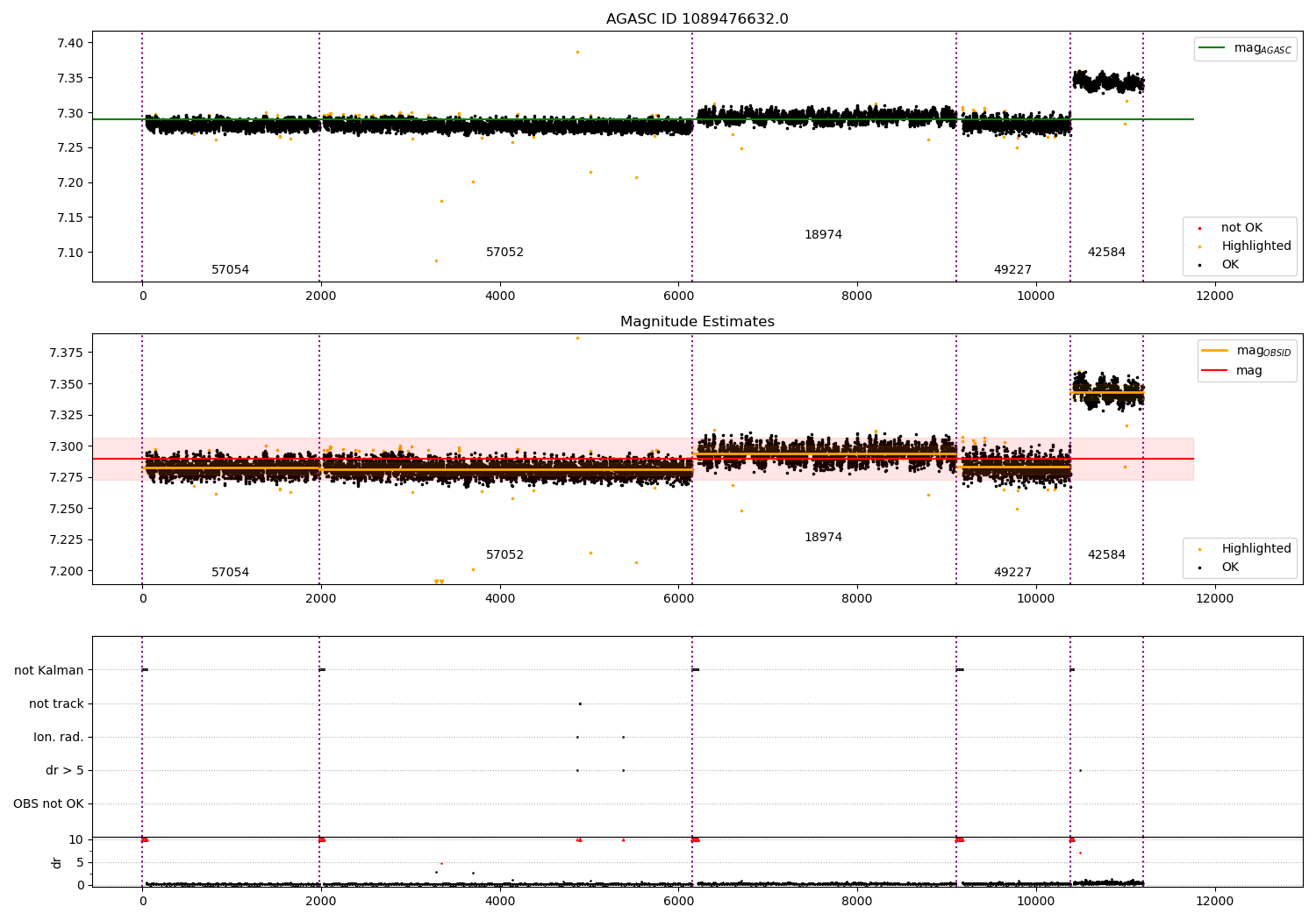
Task: Click 'OK' in the Magnitude Estimates legend
Action: (1219, 567)
